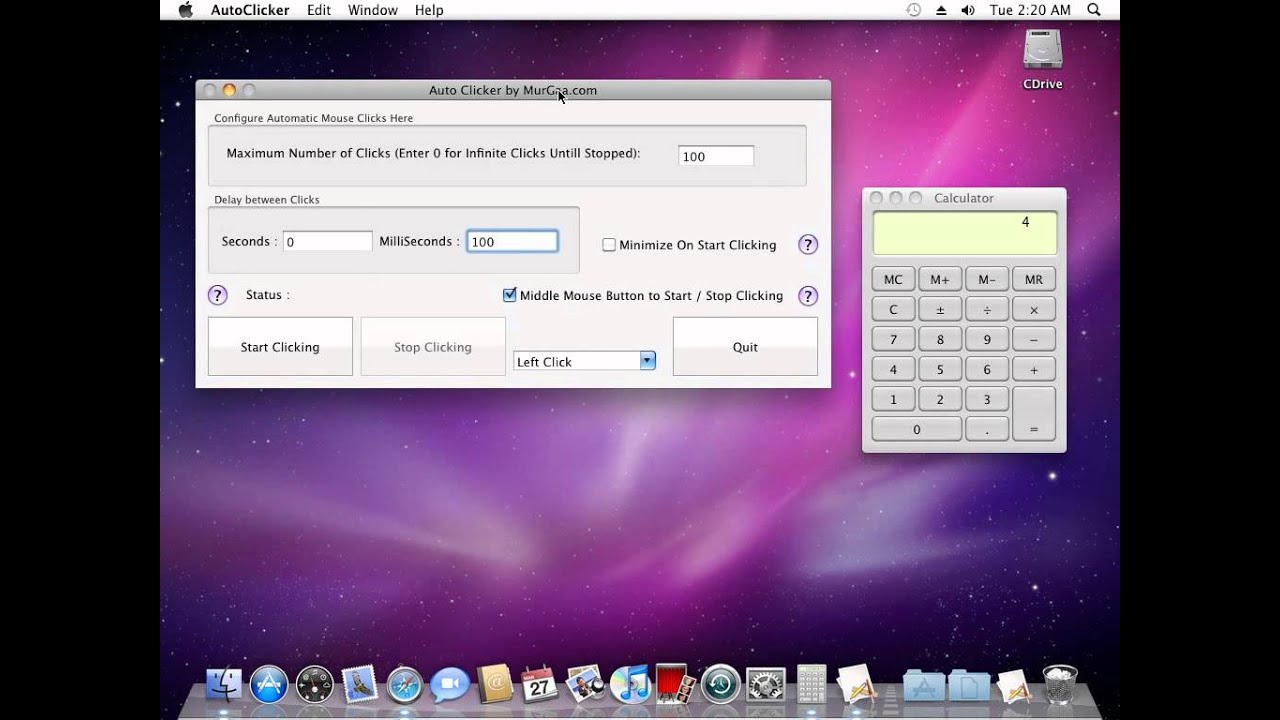Click the Calculator display showing 4
This screenshot has height=720, width=1280.
(x=964, y=233)
